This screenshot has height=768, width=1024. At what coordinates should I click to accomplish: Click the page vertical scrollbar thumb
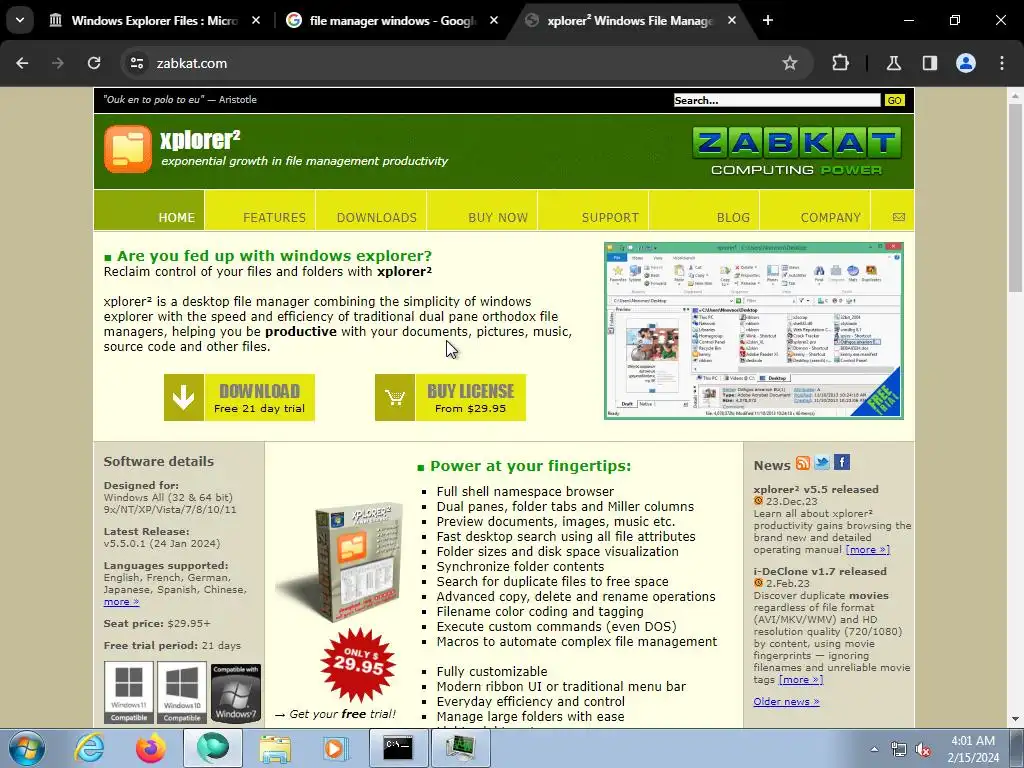click(1015, 197)
